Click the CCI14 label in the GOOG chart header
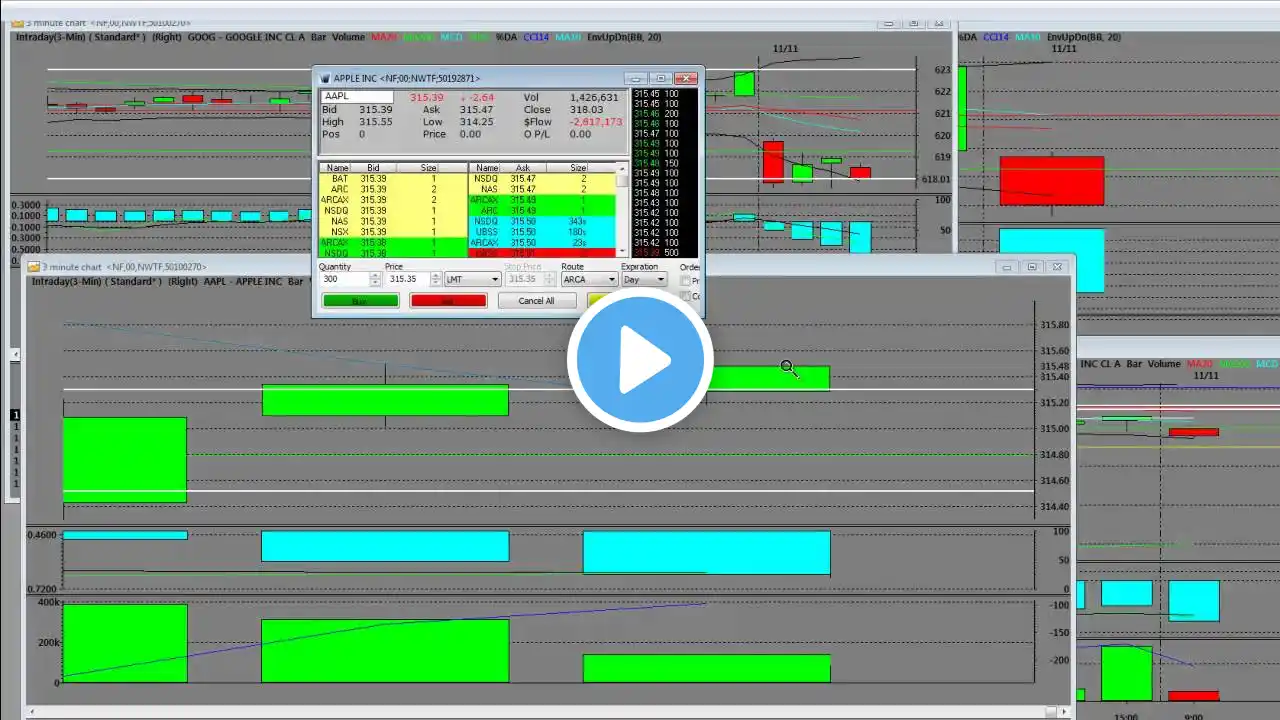This screenshot has height=720, width=1280. click(x=536, y=37)
